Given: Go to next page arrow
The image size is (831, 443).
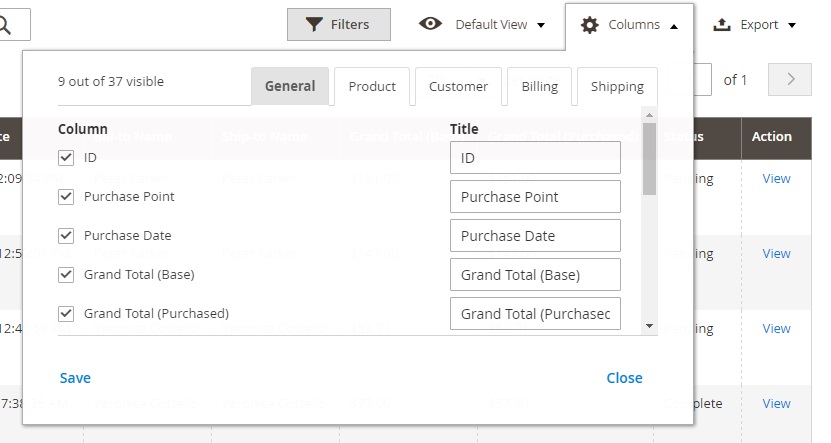Looking at the screenshot, I should click(x=790, y=79).
